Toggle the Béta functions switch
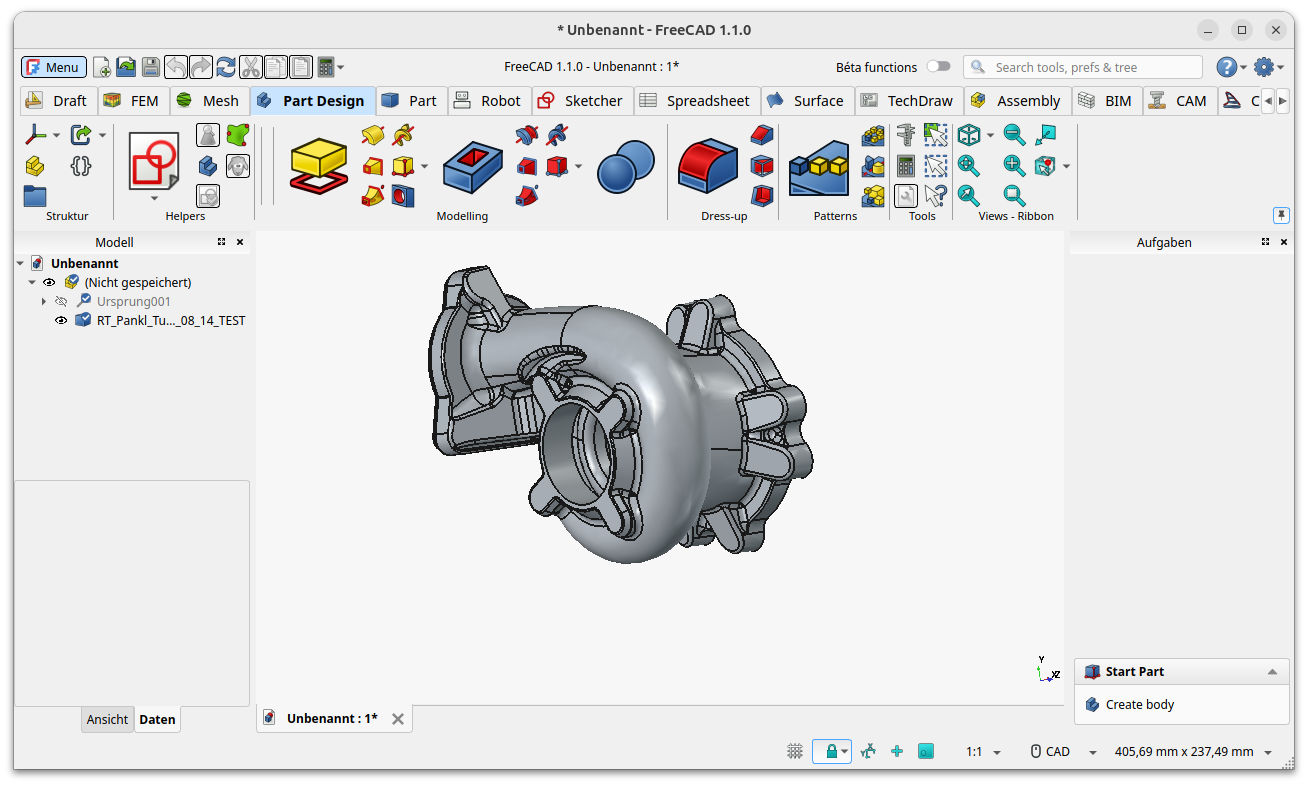Screen dimensions: 1308x786 tap(938, 67)
